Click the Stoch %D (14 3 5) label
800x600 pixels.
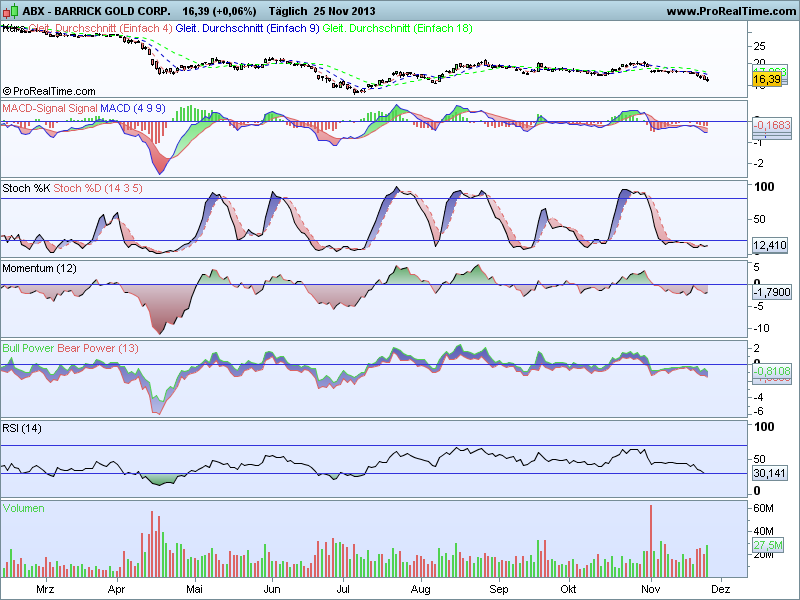click(98, 188)
